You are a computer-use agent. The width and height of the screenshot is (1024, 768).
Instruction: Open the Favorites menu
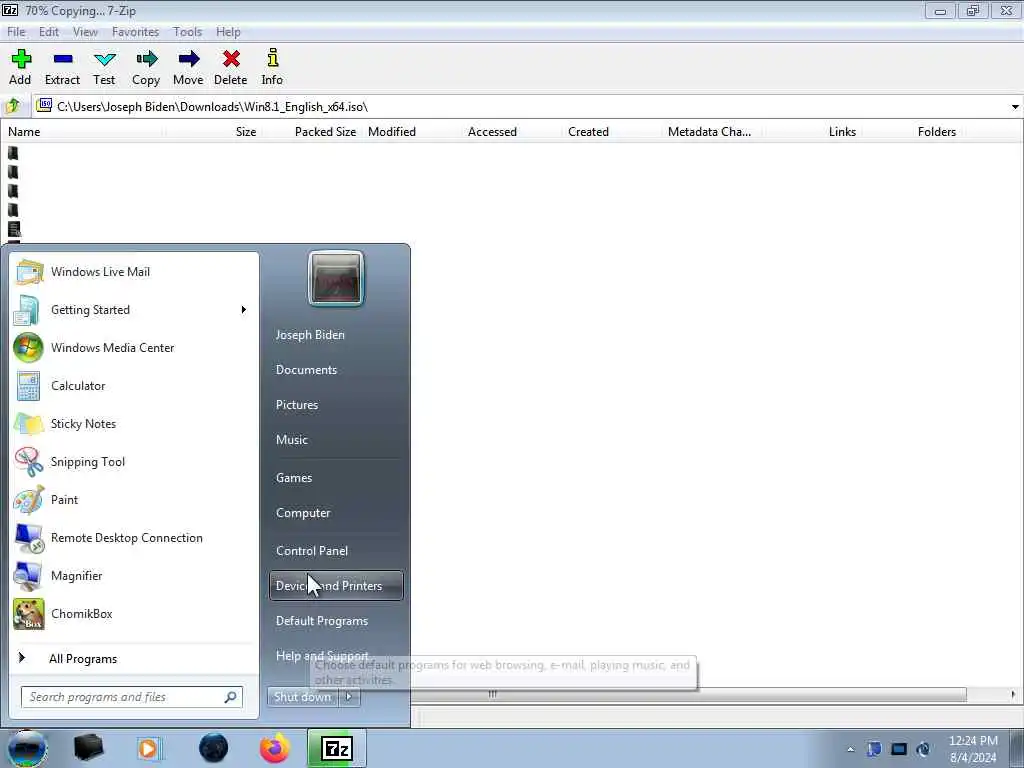(136, 32)
